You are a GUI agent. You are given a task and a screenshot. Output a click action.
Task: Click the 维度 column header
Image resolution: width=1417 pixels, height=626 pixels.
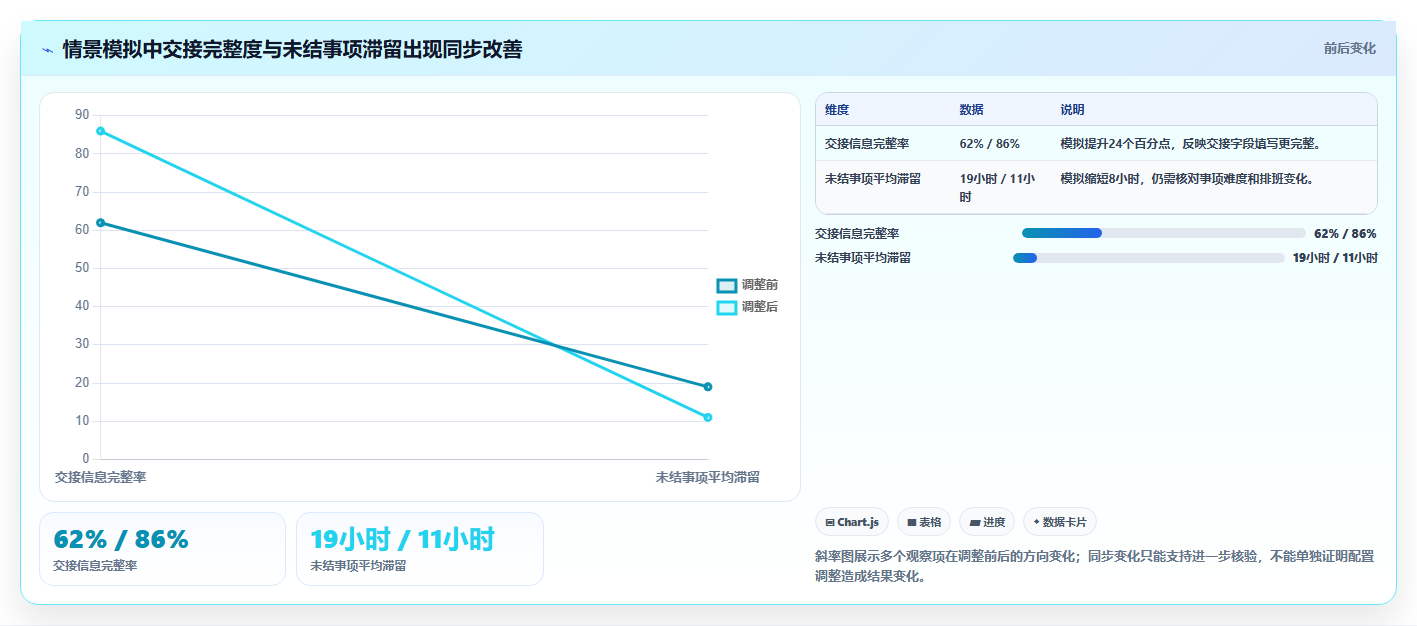coord(837,110)
